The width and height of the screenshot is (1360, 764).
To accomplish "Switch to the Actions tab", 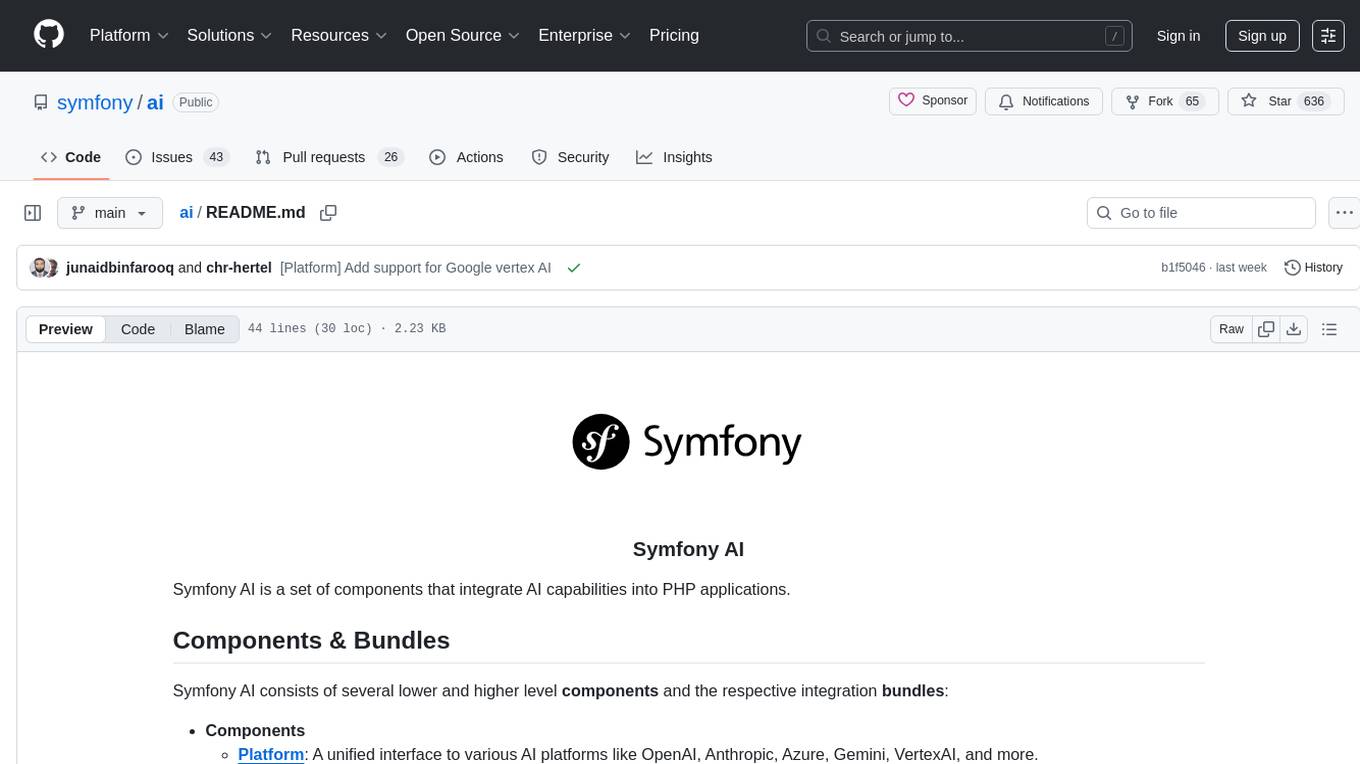I will click(x=466, y=157).
